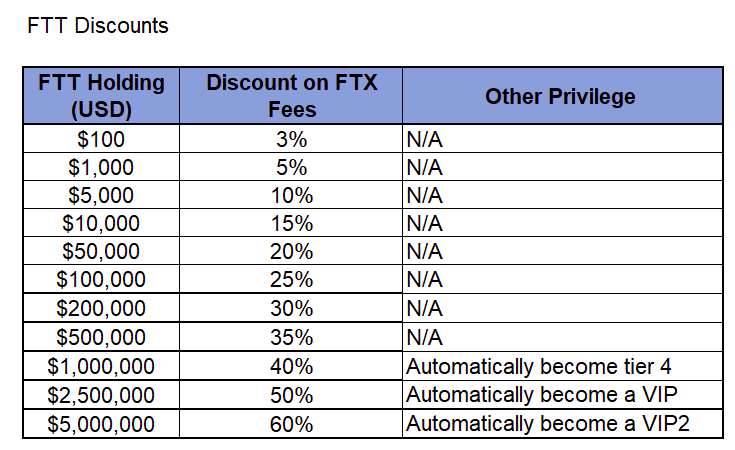Select the FTT Holding (USD) header cell
Image resolution: width=735 pixels, height=450 pixels.
point(101,96)
